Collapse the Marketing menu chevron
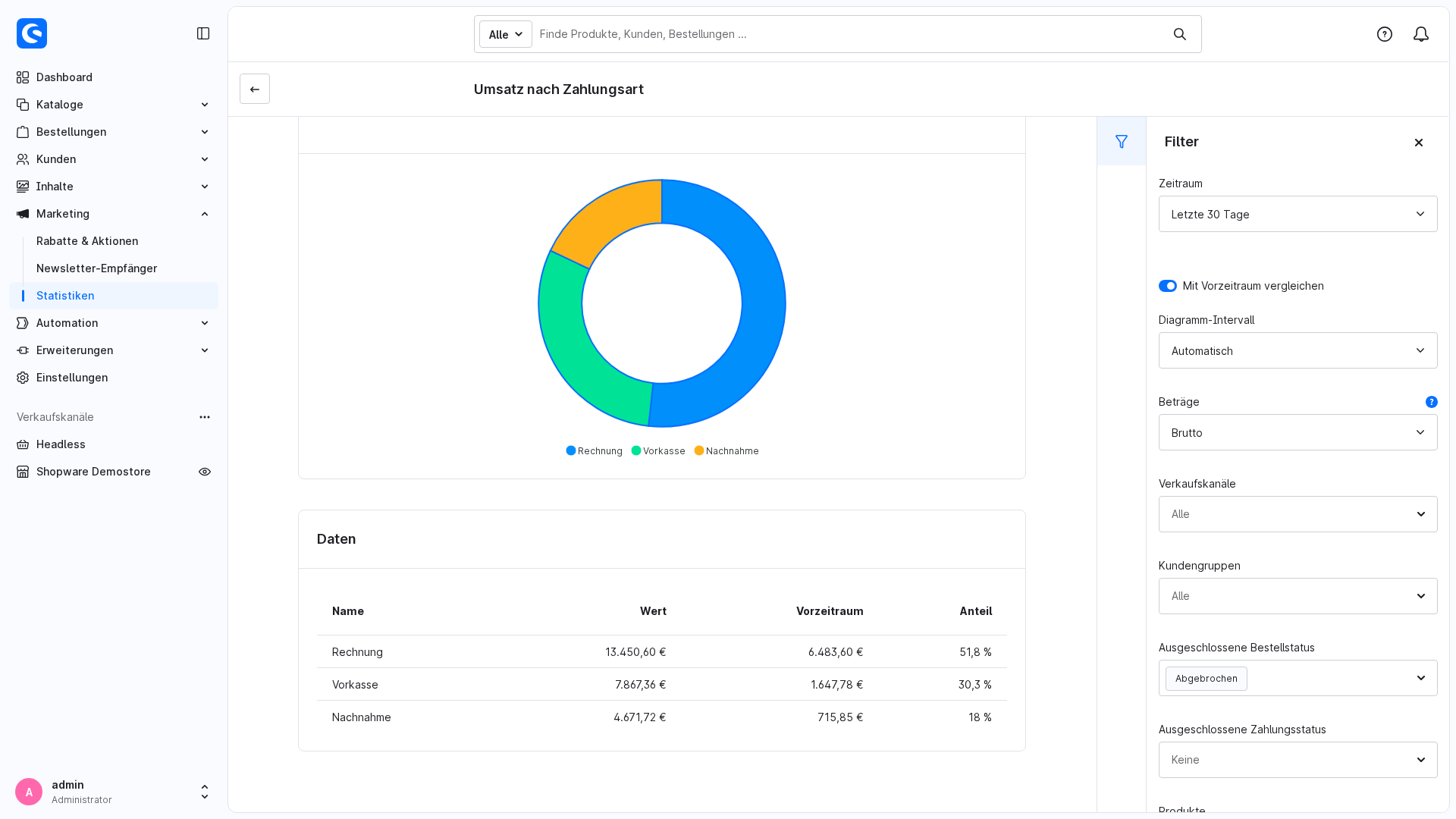Screen dimensions: 1456x819 point(205,214)
